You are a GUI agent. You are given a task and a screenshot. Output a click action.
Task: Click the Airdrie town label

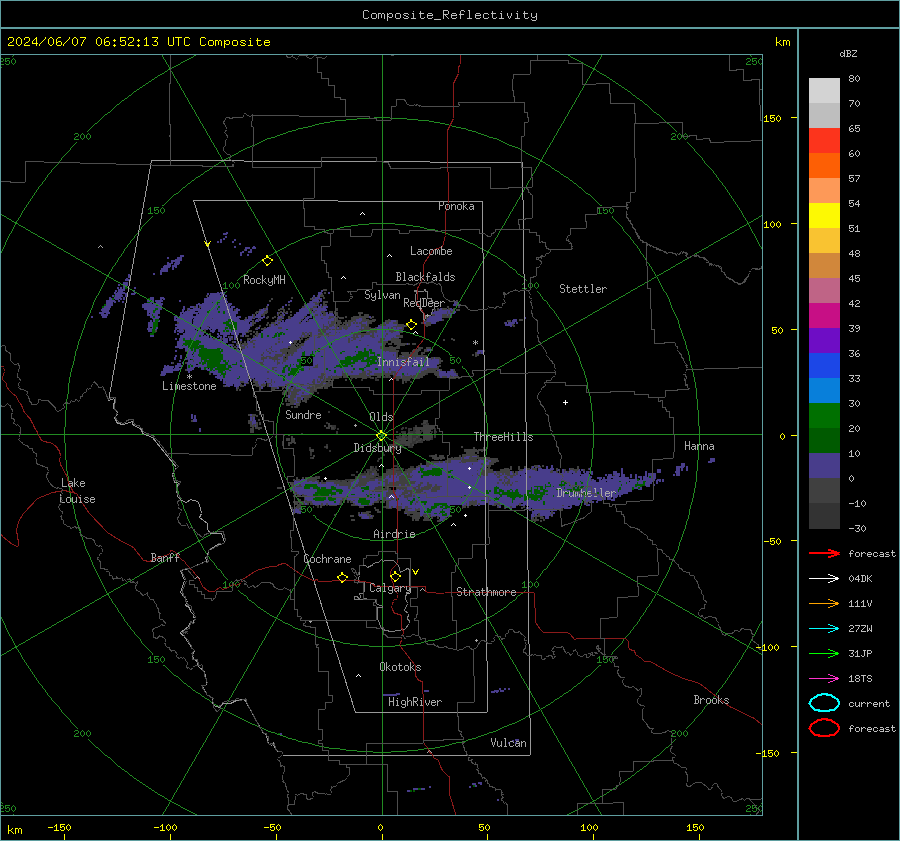pos(394,534)
